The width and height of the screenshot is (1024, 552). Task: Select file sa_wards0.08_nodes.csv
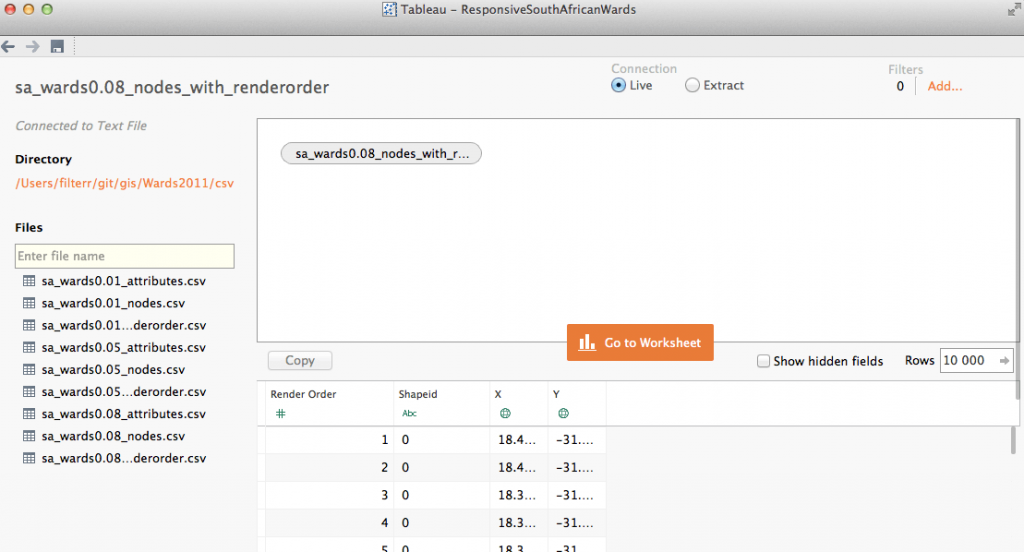113,436
